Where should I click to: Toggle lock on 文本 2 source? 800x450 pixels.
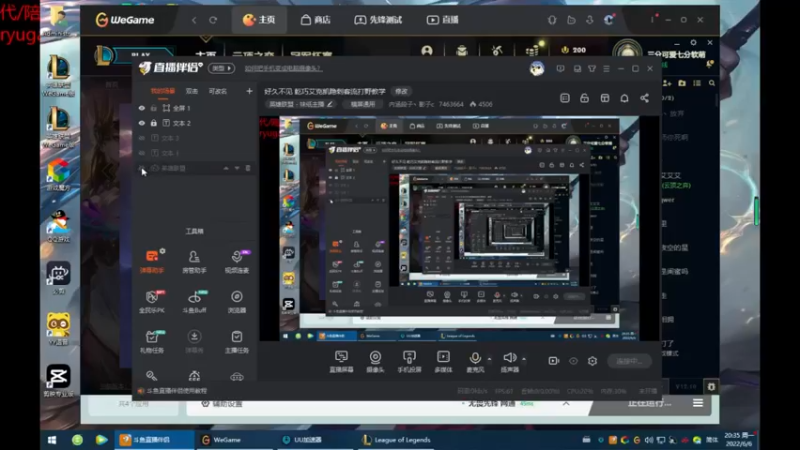[x=154, y=123]
